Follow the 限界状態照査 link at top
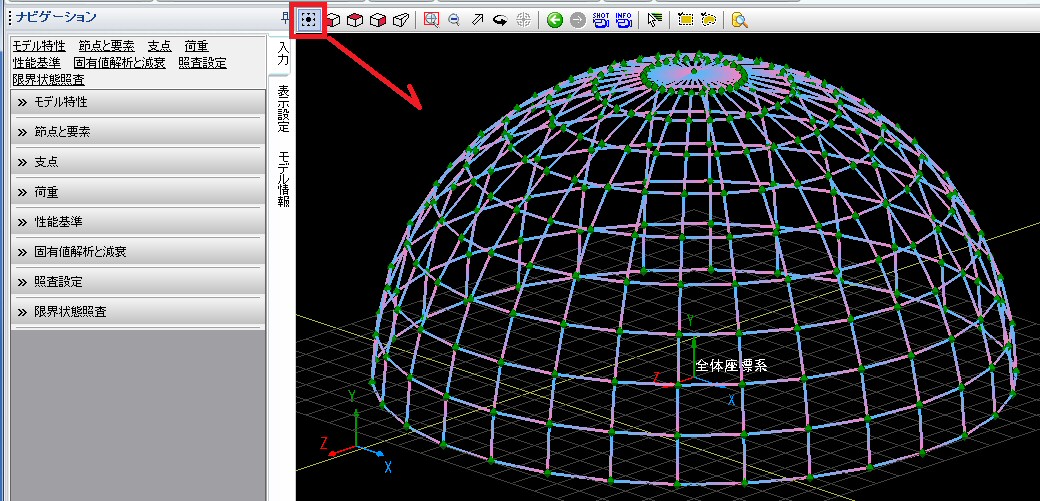1040x501 pixels. click(x=48, y=80)
